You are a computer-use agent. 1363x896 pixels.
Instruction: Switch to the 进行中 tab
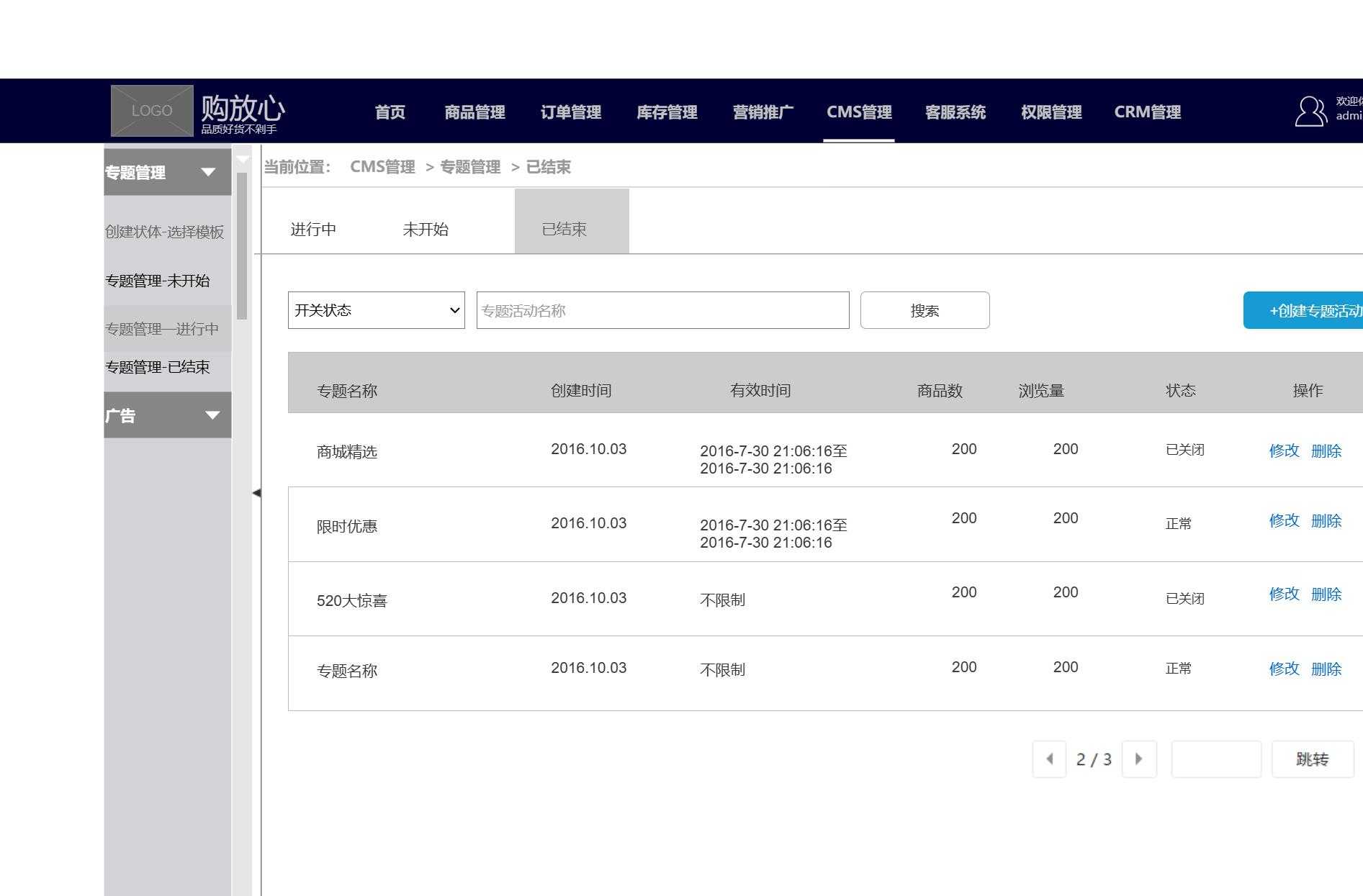(312, 229)
